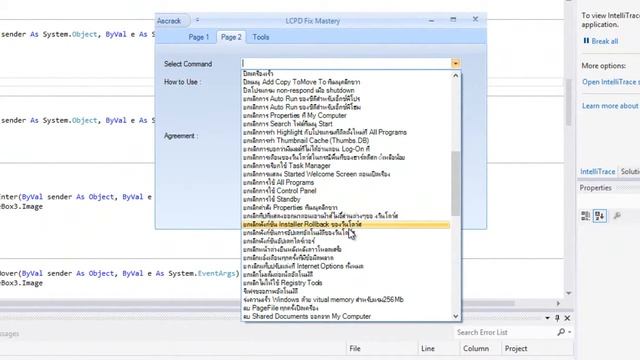The width and height of the screenshot is (640, 360).
Task: Open the Error List window position dropdown
Action: click(x=547, y=318)
